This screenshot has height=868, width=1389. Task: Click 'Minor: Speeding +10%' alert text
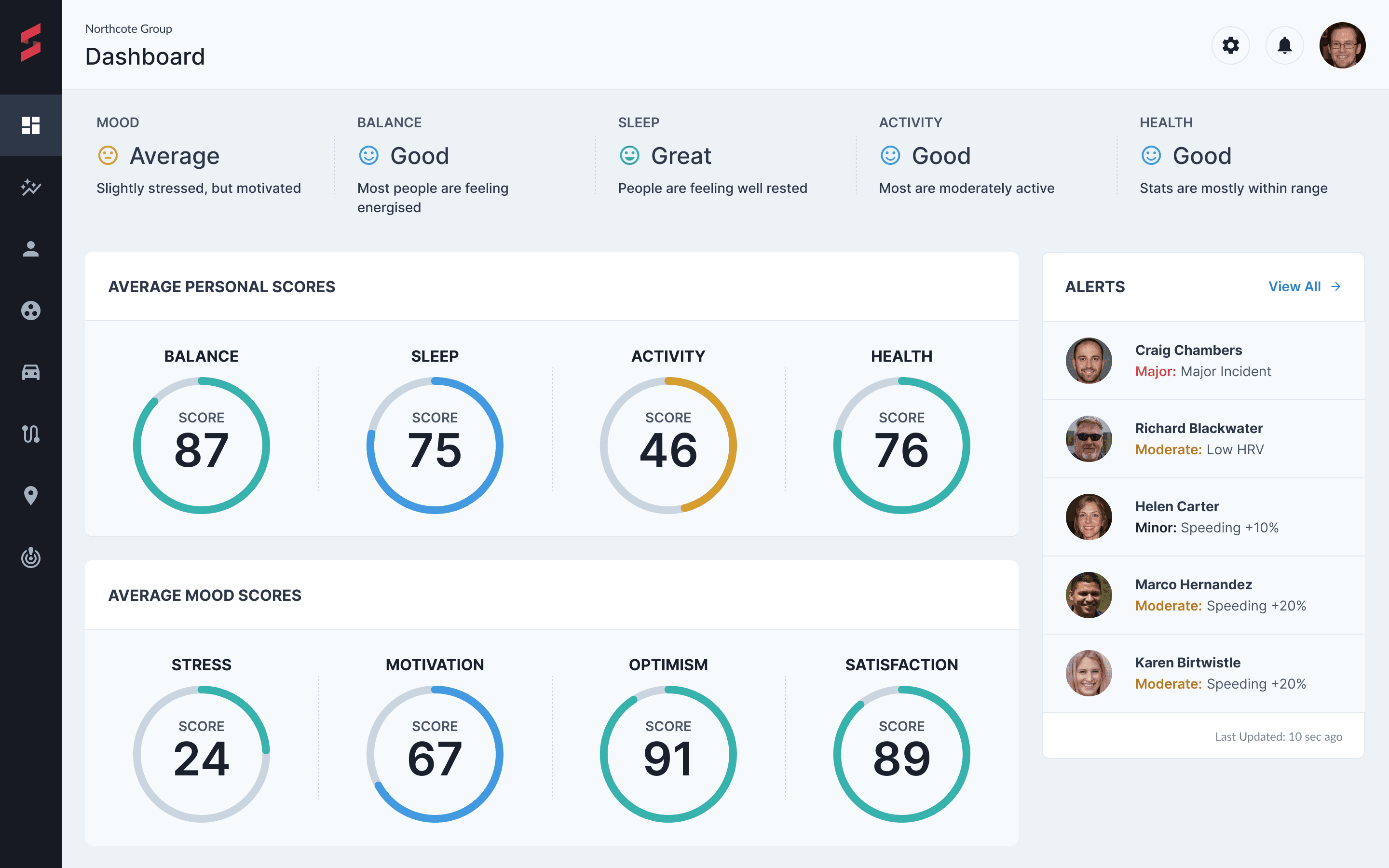click(1207, 528)
